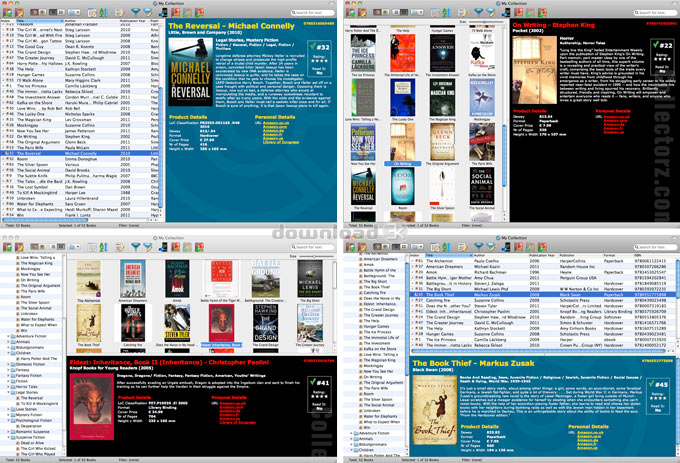This screenshot has height=463, width=680.
Task: Click Publication Year column header above Reversal list
Action: pos(134,20)
